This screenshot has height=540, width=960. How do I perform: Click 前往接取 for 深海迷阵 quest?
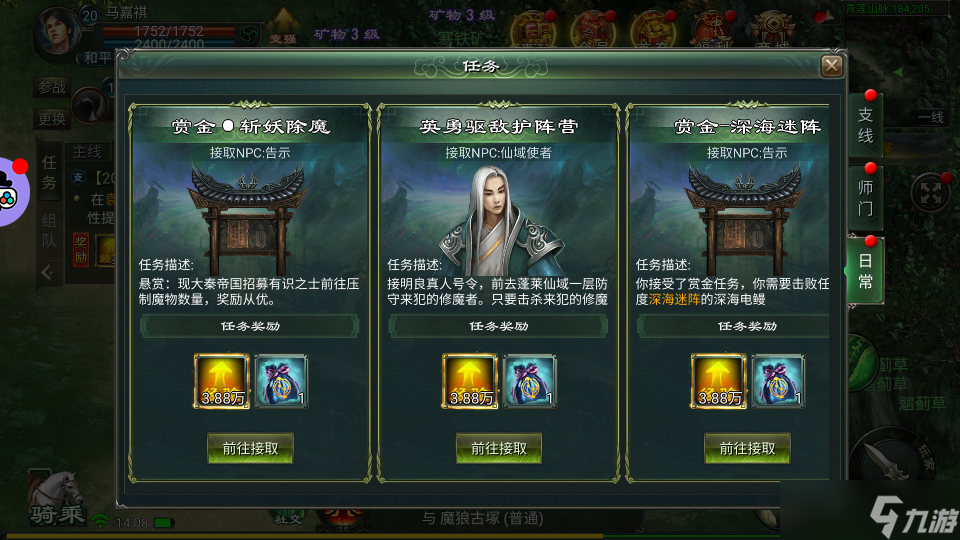pyautogui.click(x=748, y=448)
